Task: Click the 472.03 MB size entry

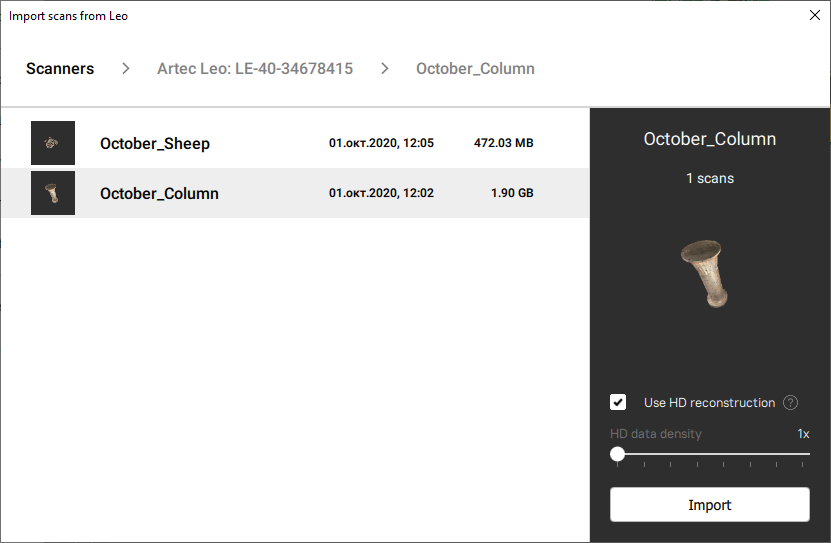Action: point(503,143)
